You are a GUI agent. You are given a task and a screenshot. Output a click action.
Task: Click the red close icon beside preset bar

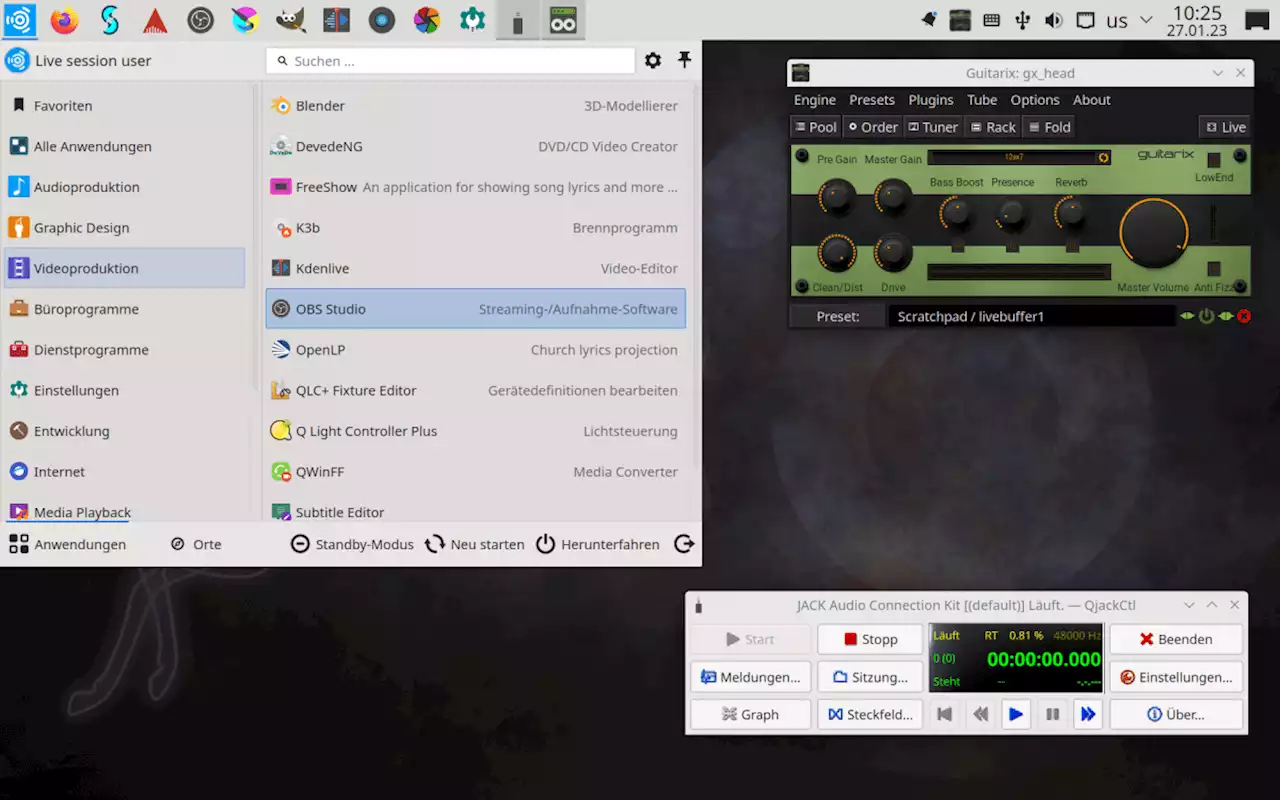point(1244,317)
